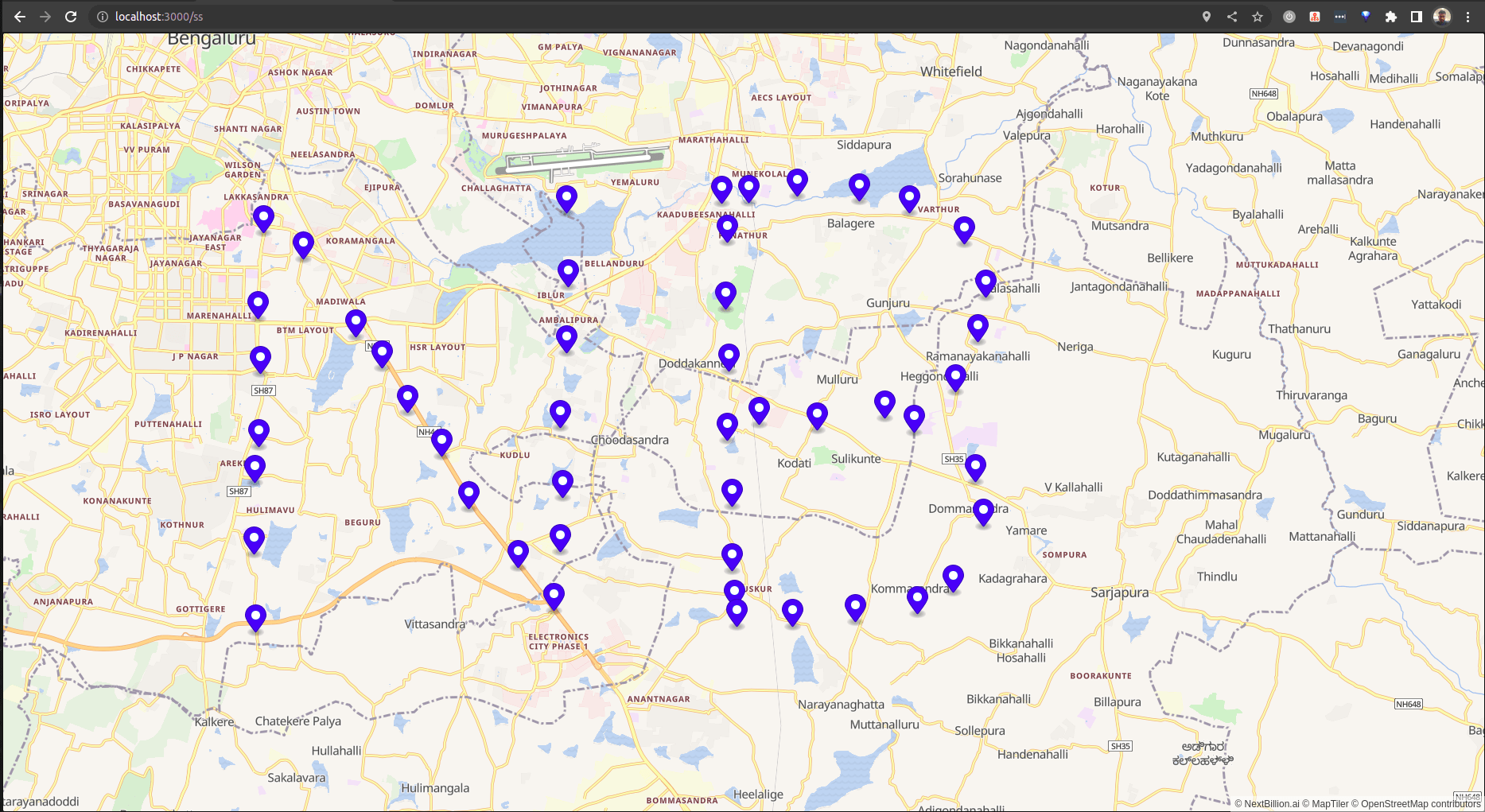Click the marker on Dommasandra label
The width and height of the screenshot is (1485, 812).
[984, 511]
